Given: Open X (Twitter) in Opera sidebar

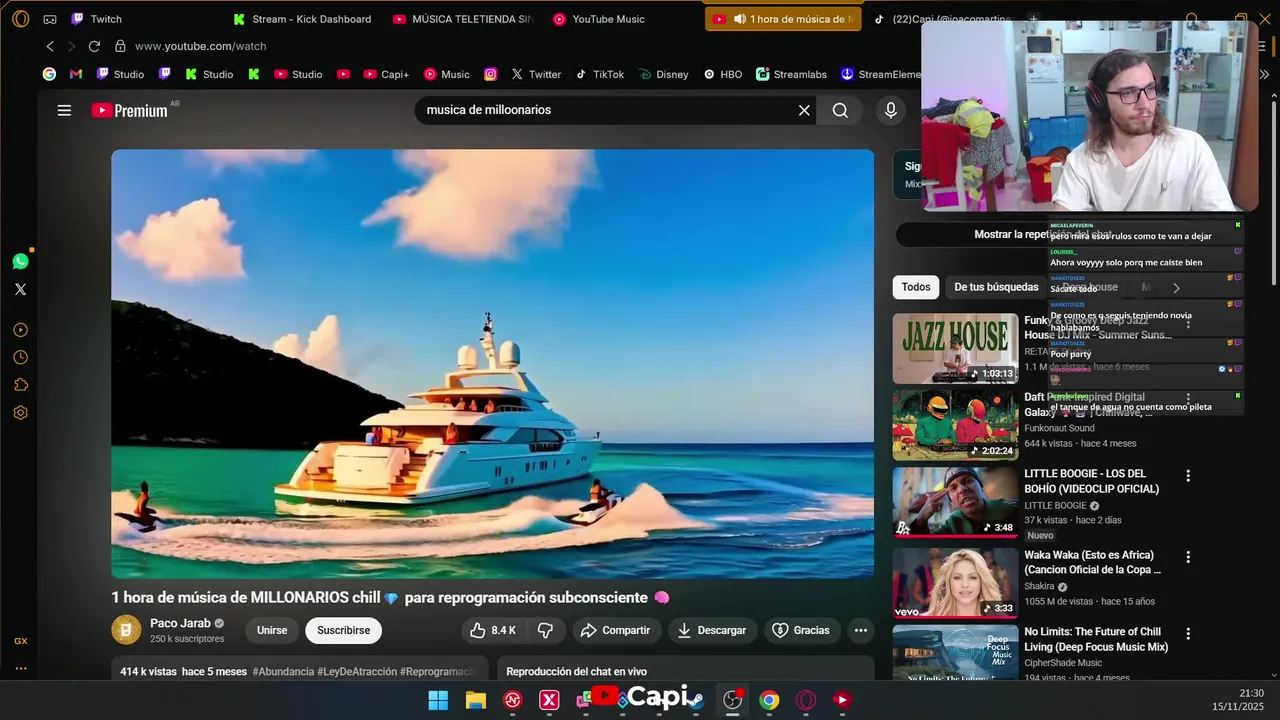Looking at the screenshot, I should click(x=20, y=289).
